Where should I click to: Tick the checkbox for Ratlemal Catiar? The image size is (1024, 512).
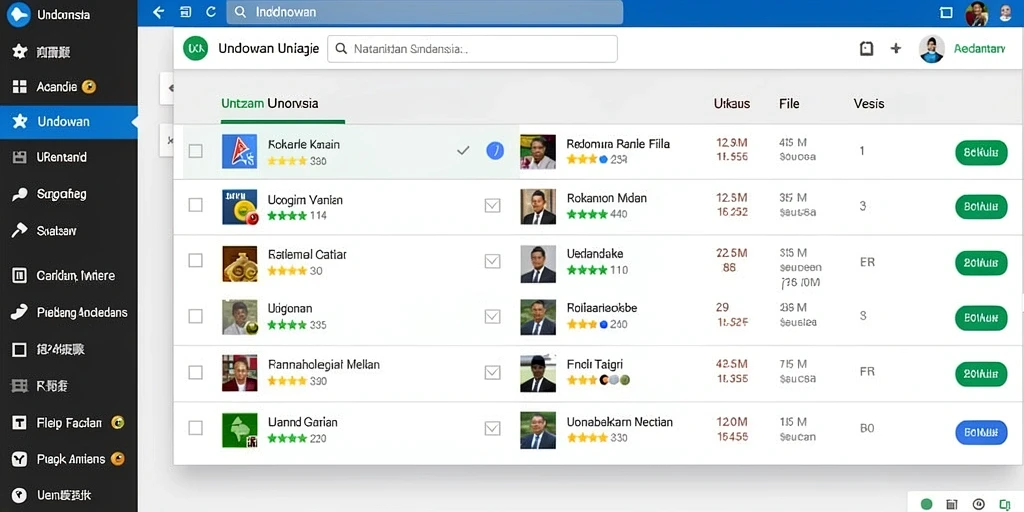pos(195,261)
